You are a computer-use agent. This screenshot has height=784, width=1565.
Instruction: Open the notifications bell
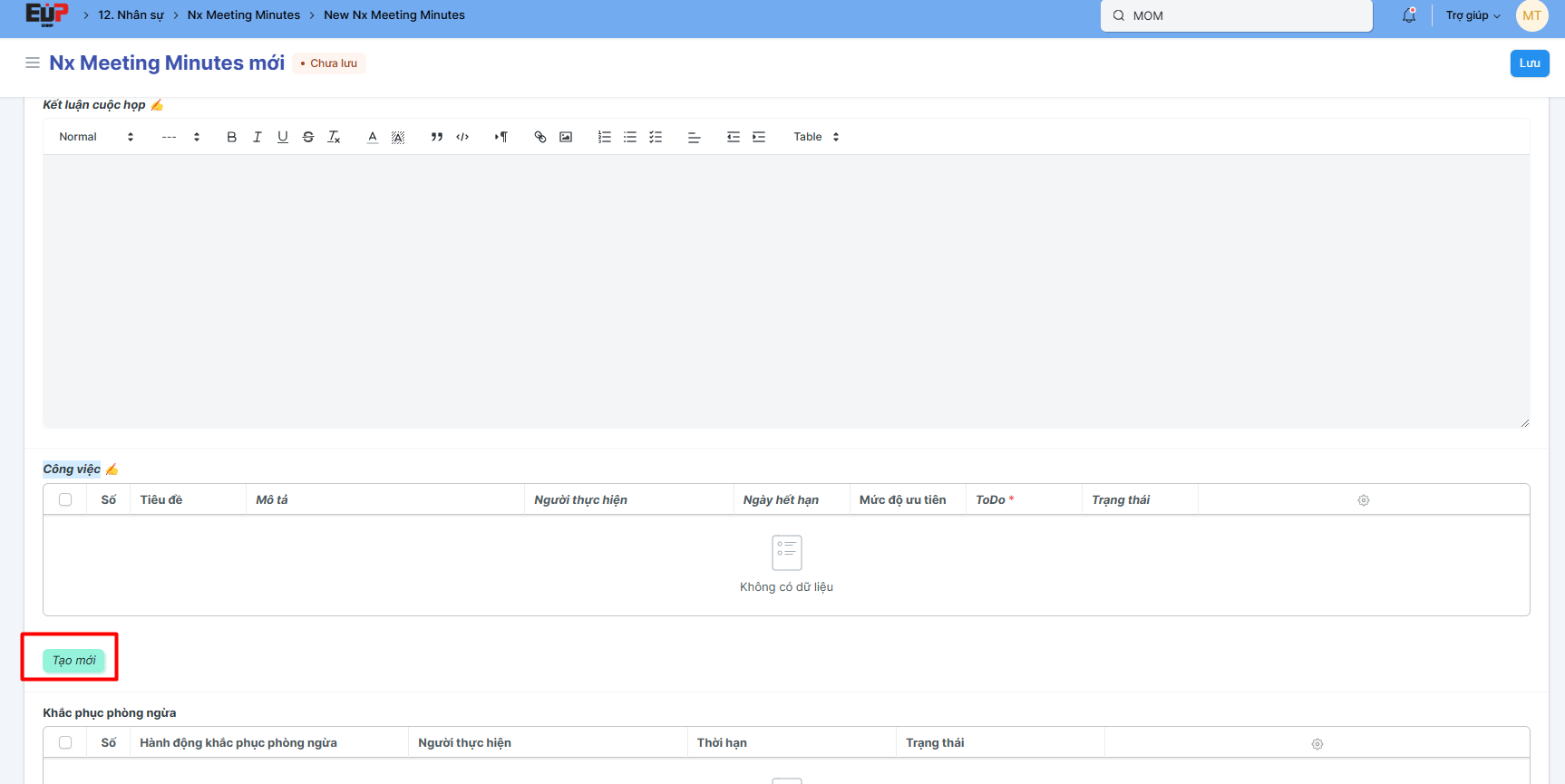[x=1409, y=15]
